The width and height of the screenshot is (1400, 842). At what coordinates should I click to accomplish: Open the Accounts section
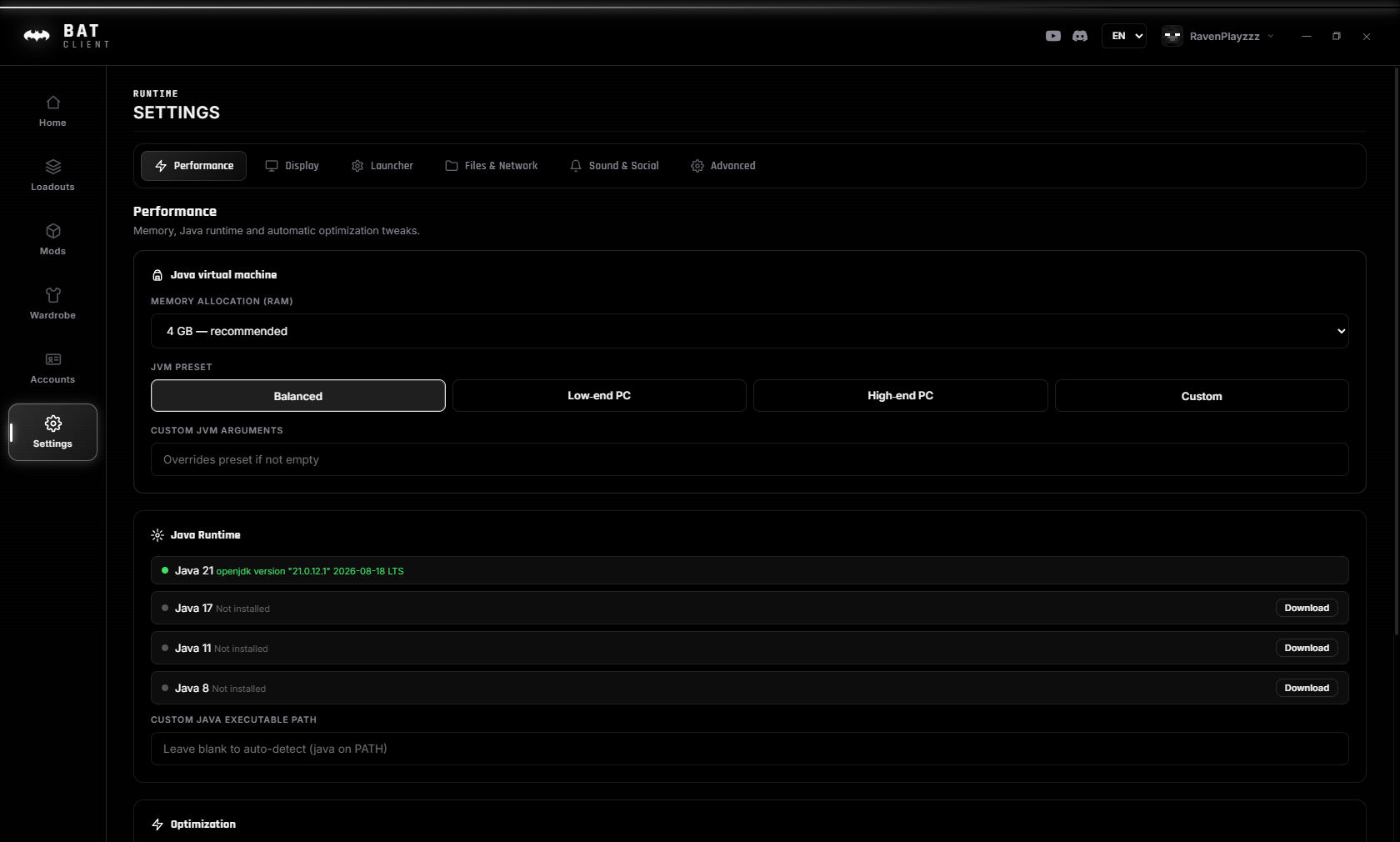click(52, 368)
